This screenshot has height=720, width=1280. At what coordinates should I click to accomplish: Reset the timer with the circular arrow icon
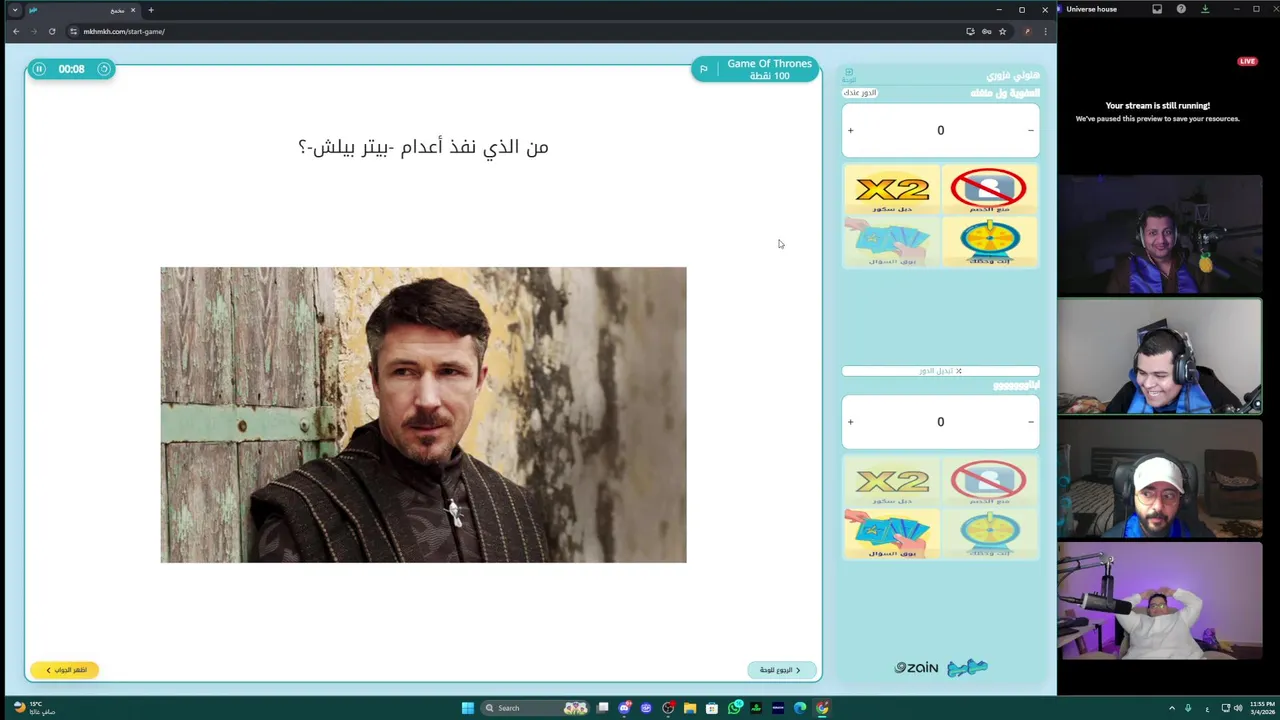click(103, 69)
